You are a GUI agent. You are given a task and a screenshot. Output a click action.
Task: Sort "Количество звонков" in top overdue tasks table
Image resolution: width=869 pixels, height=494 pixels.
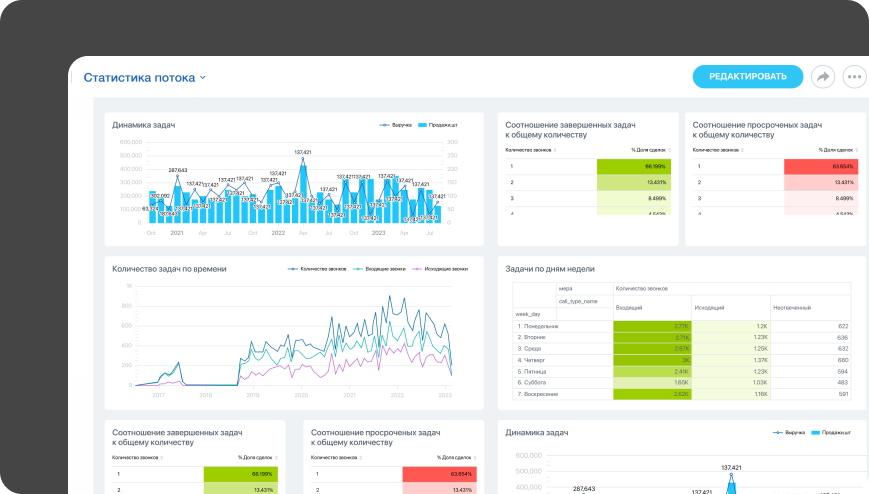(718, 149)
